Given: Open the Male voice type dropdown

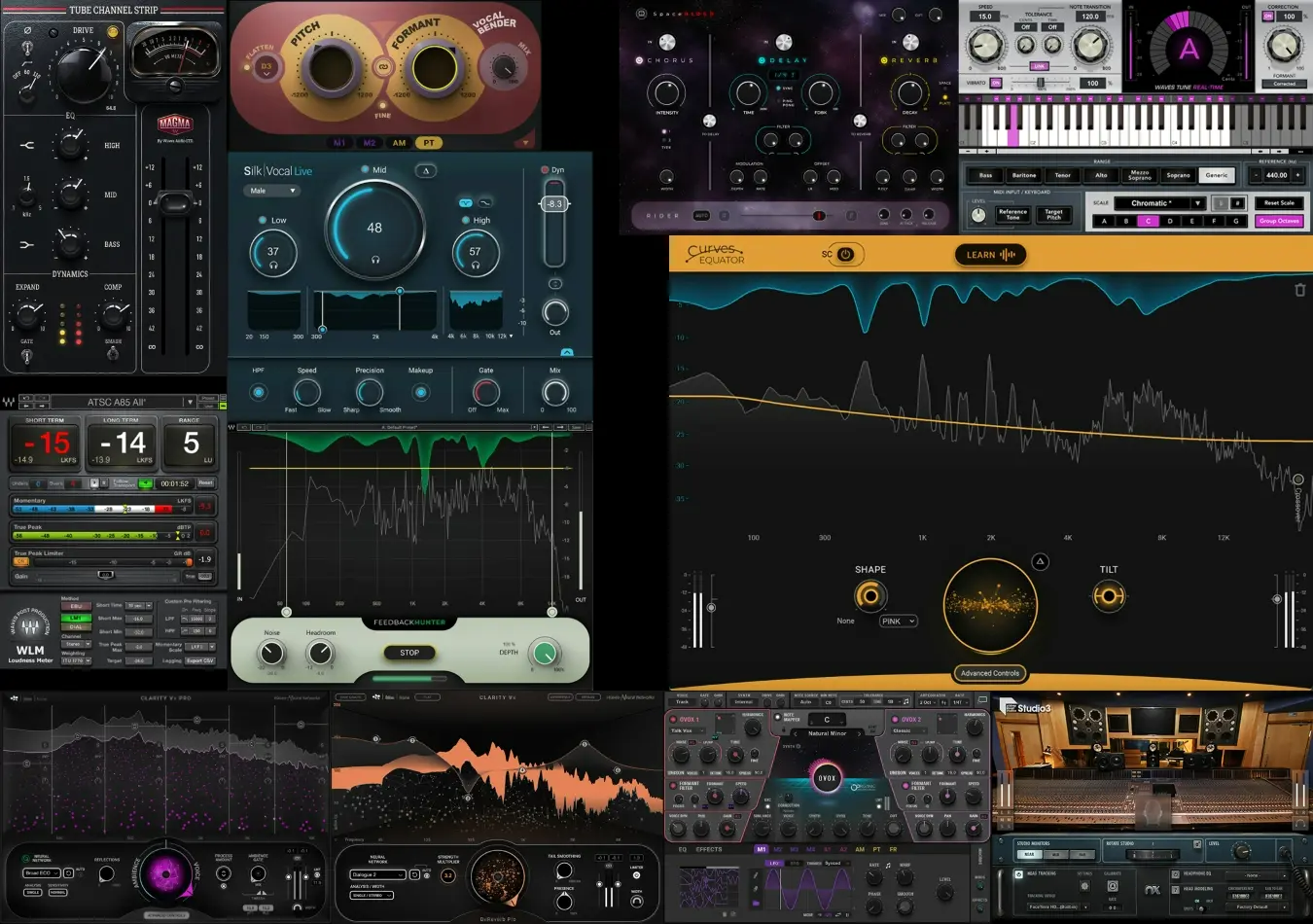Looking at the screenshot, I should (x=270, y=191).
